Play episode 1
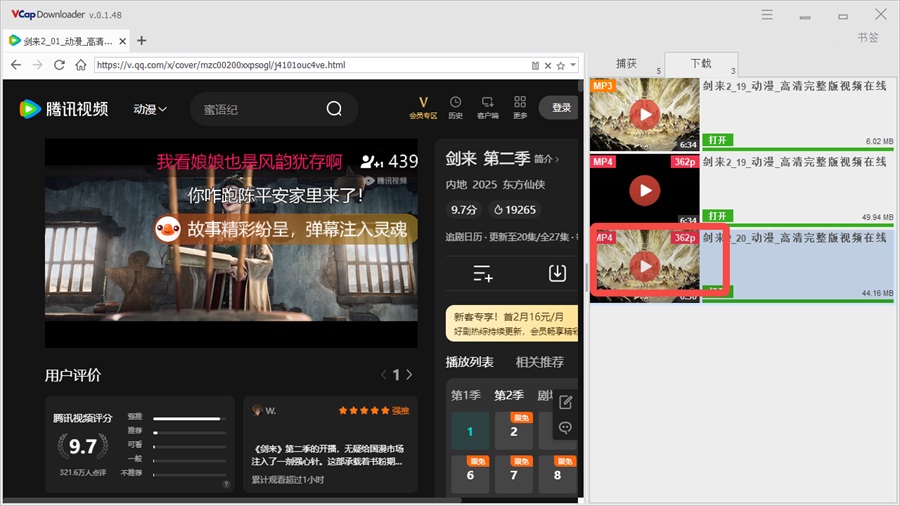The height and width of the screenshot is (506, 900). pos(470,431)
